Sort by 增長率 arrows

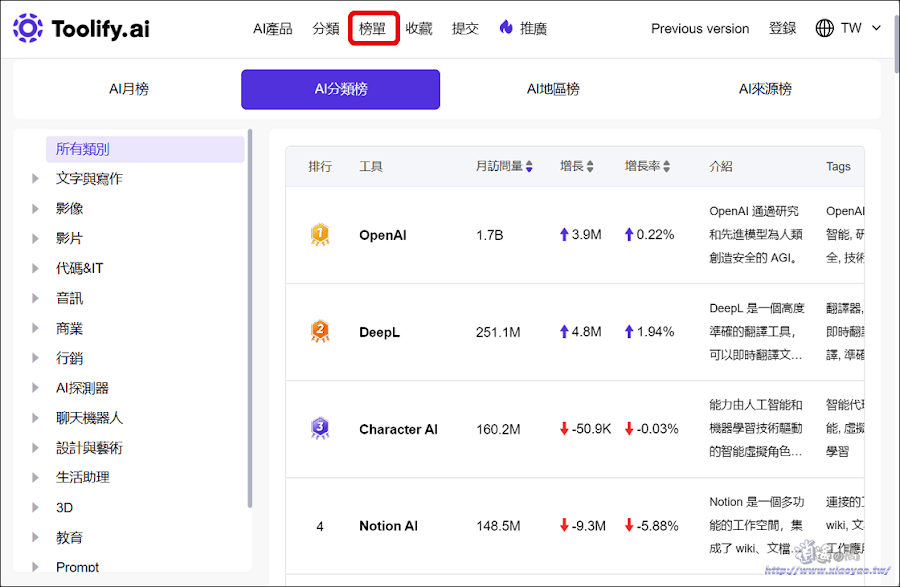click(666, 166)
